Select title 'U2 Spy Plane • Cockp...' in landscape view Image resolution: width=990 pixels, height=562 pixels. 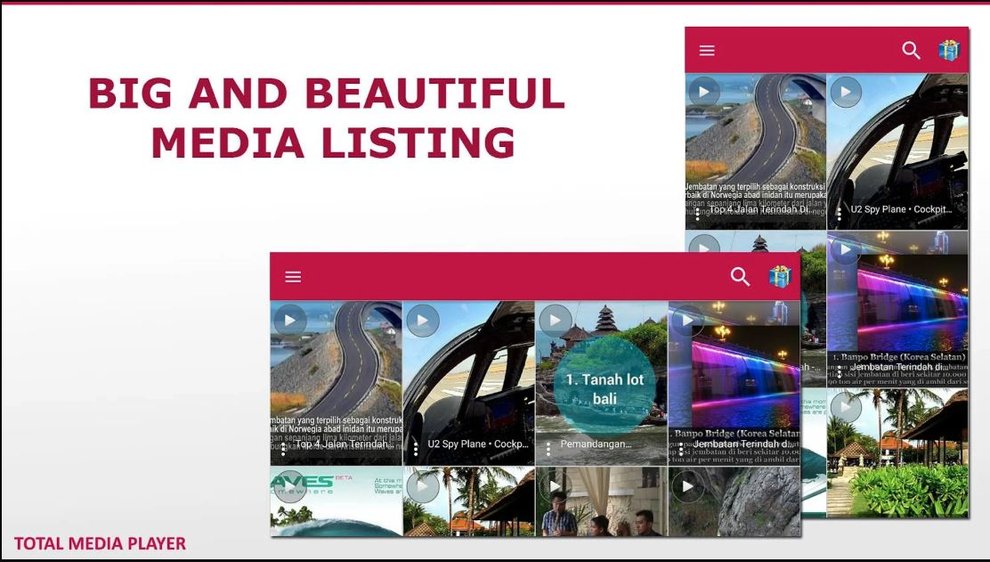pyautogui.click(x=478, y=444)
